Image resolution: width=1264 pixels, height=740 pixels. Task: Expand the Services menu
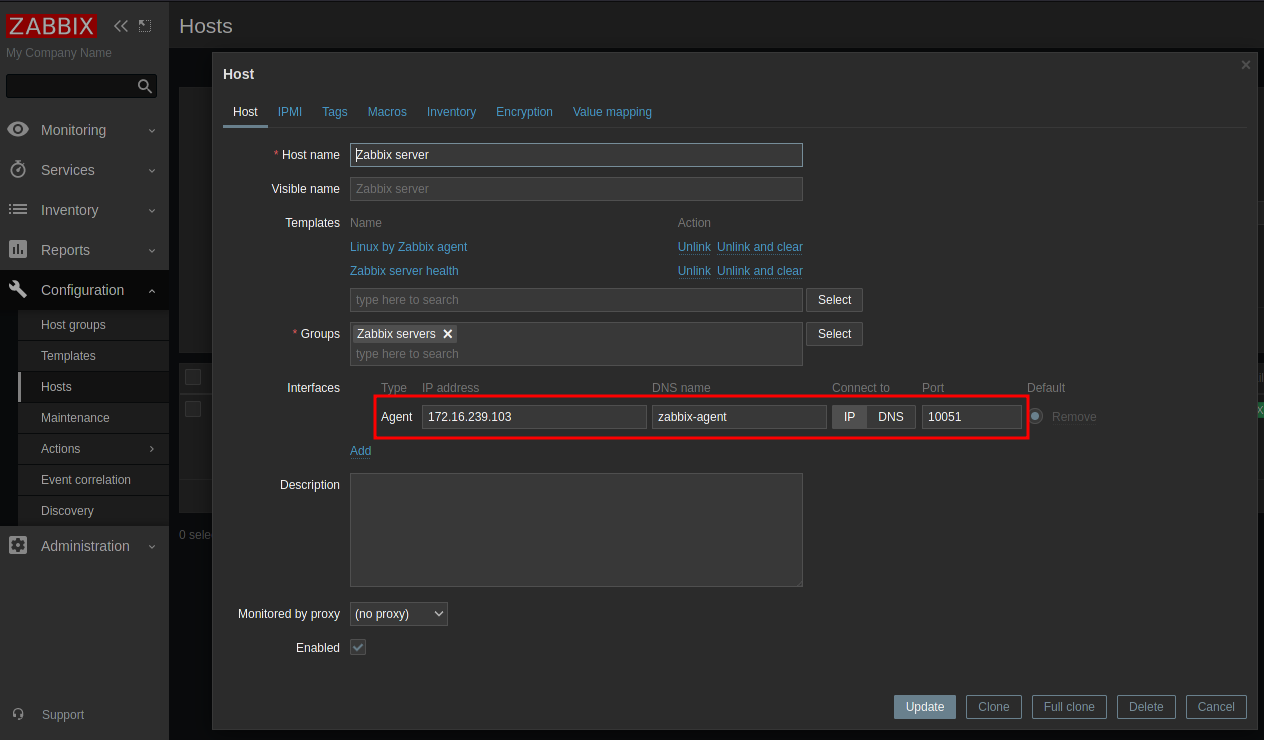point(152,170)
